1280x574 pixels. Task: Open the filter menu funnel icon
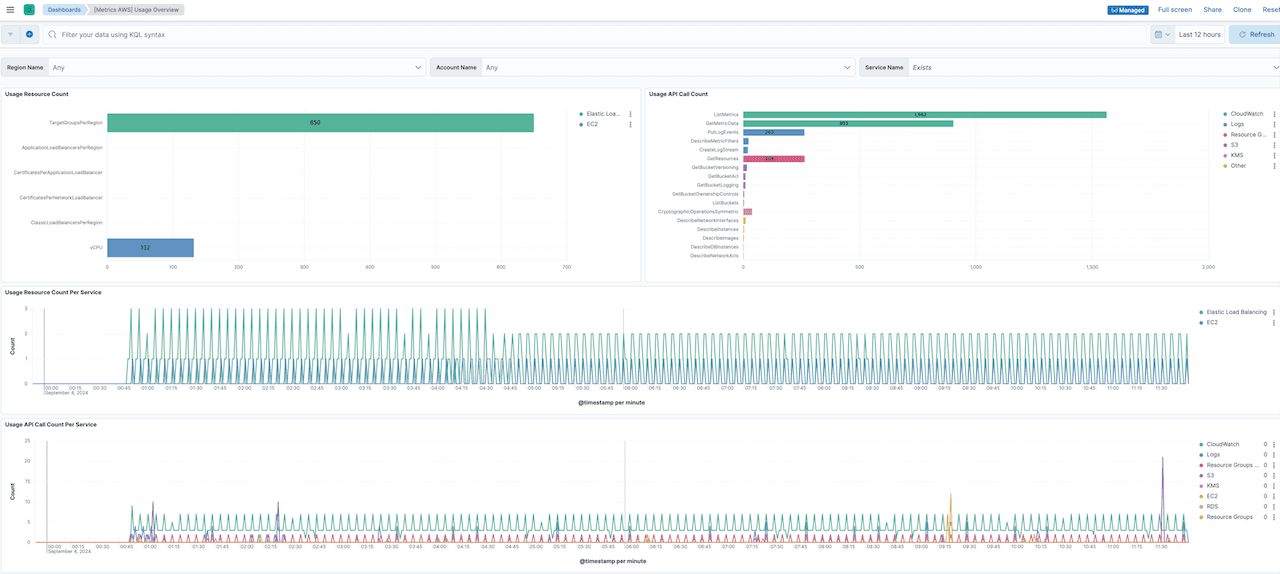[11, 34]
